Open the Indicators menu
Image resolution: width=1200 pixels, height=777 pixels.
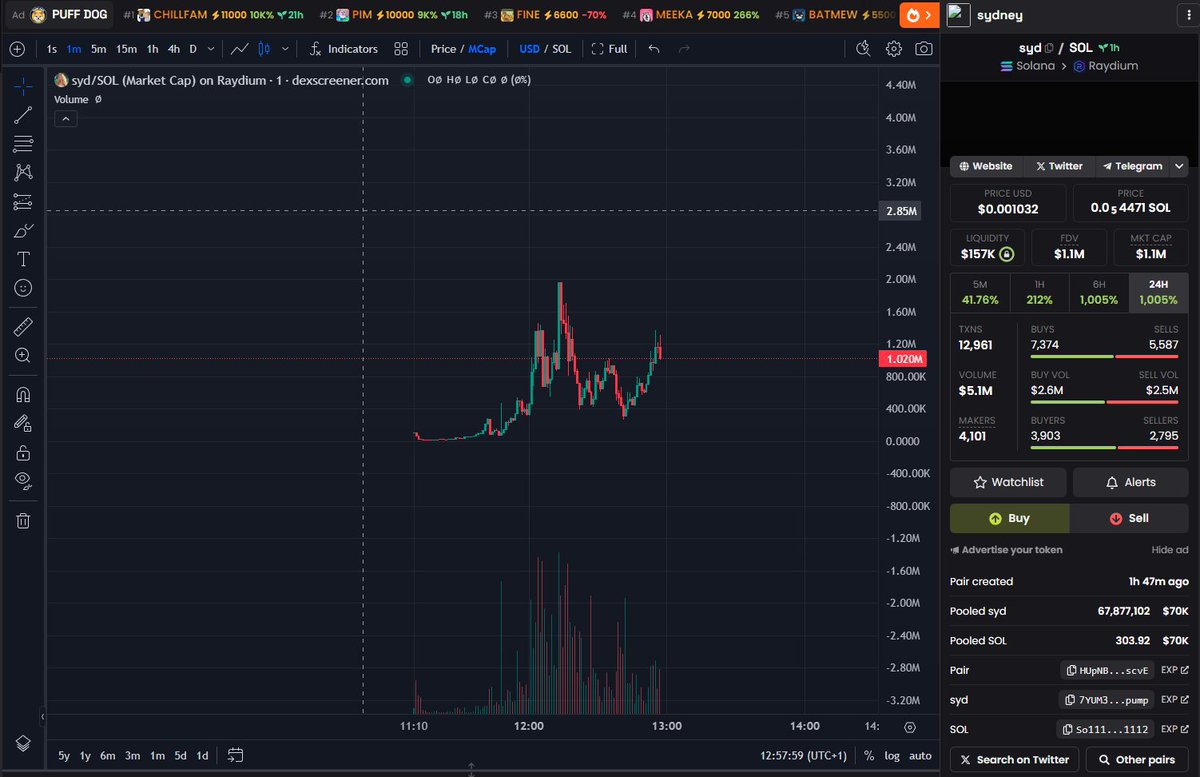click(343, 49)
